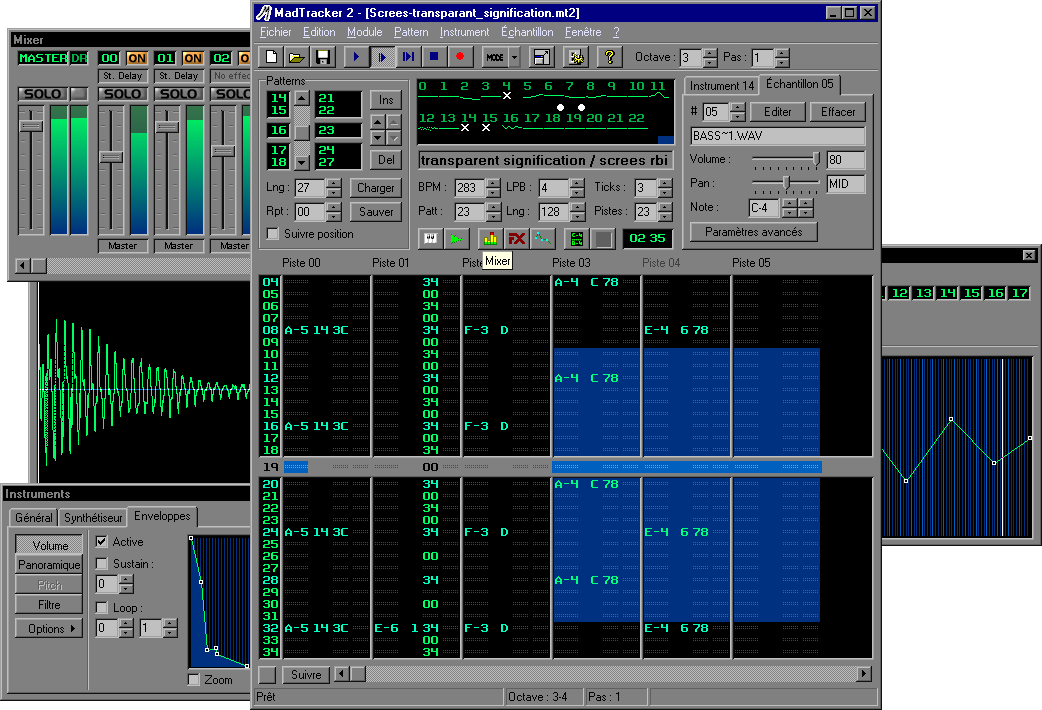Open a module with the folder icon
This screenshot has width=1042, height=710.
pyautogui.click(x=296, y=57)
